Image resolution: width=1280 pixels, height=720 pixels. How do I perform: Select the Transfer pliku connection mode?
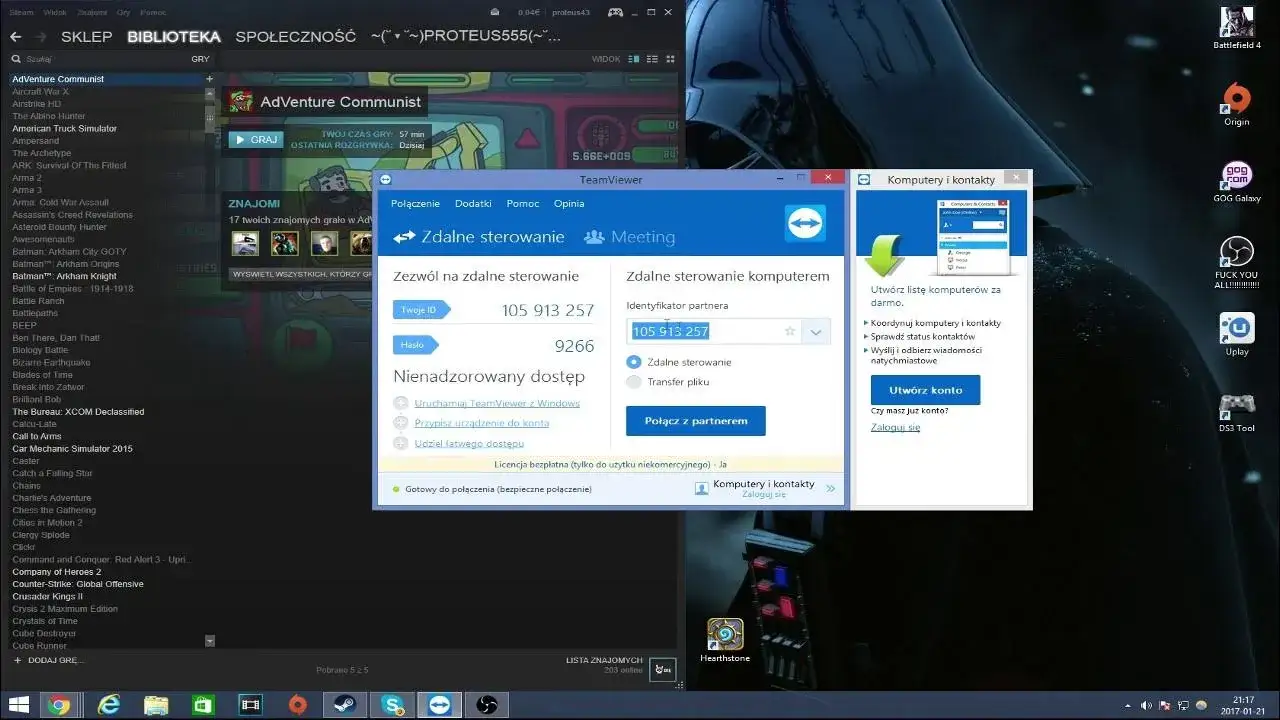(633, 381)
